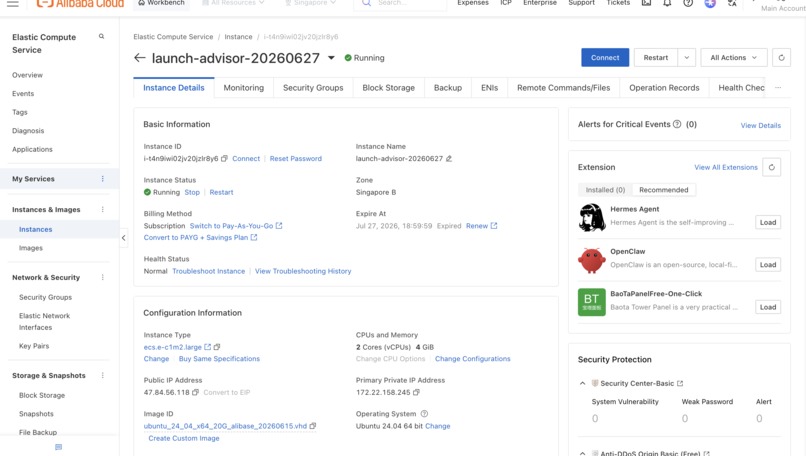Switch to the Monitoring tab
The height and width of the screenshot is (456, 806).
pyautogui.click(x=244, y=88)
